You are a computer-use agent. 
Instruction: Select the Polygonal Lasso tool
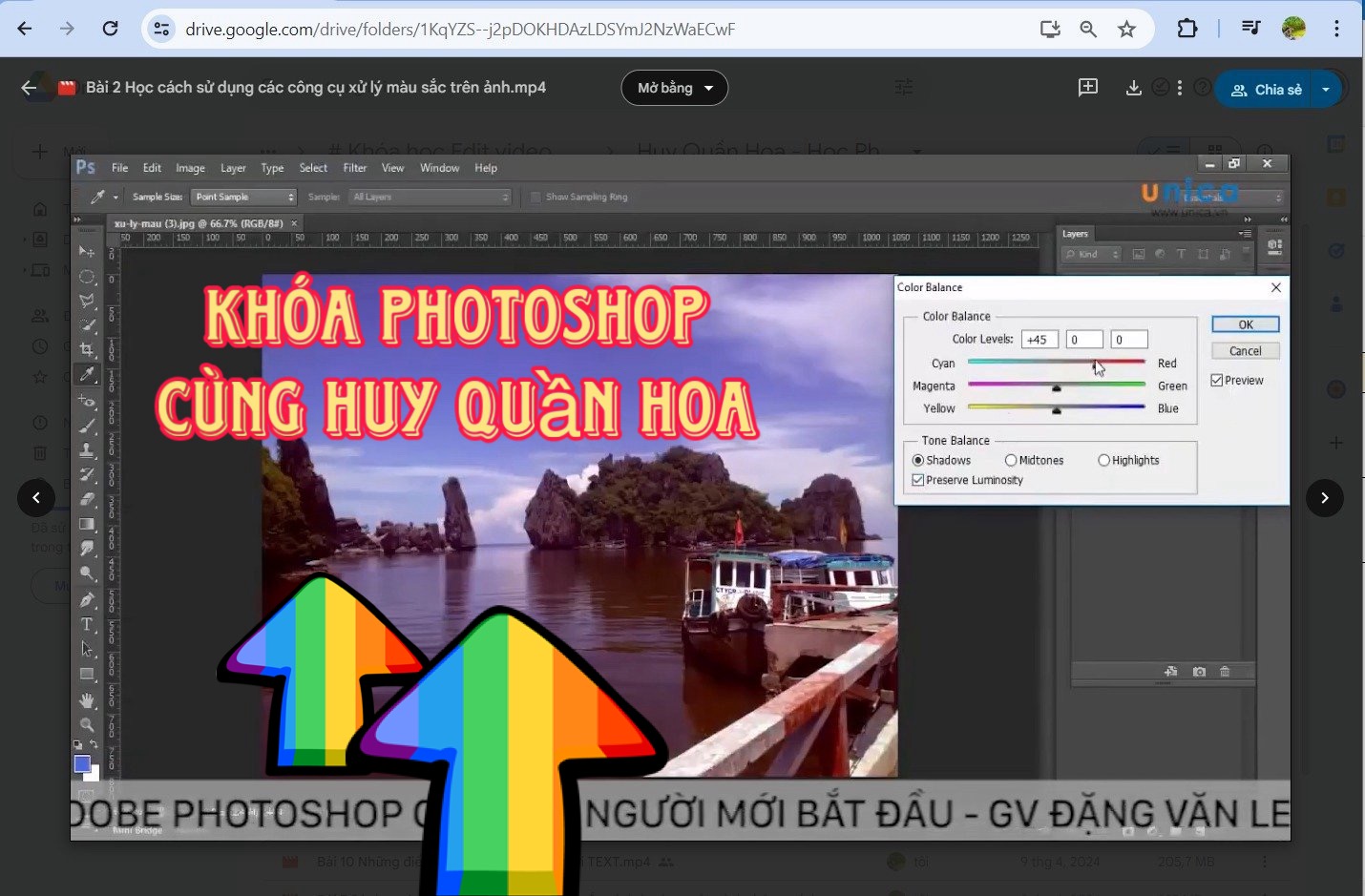point(87,301)
